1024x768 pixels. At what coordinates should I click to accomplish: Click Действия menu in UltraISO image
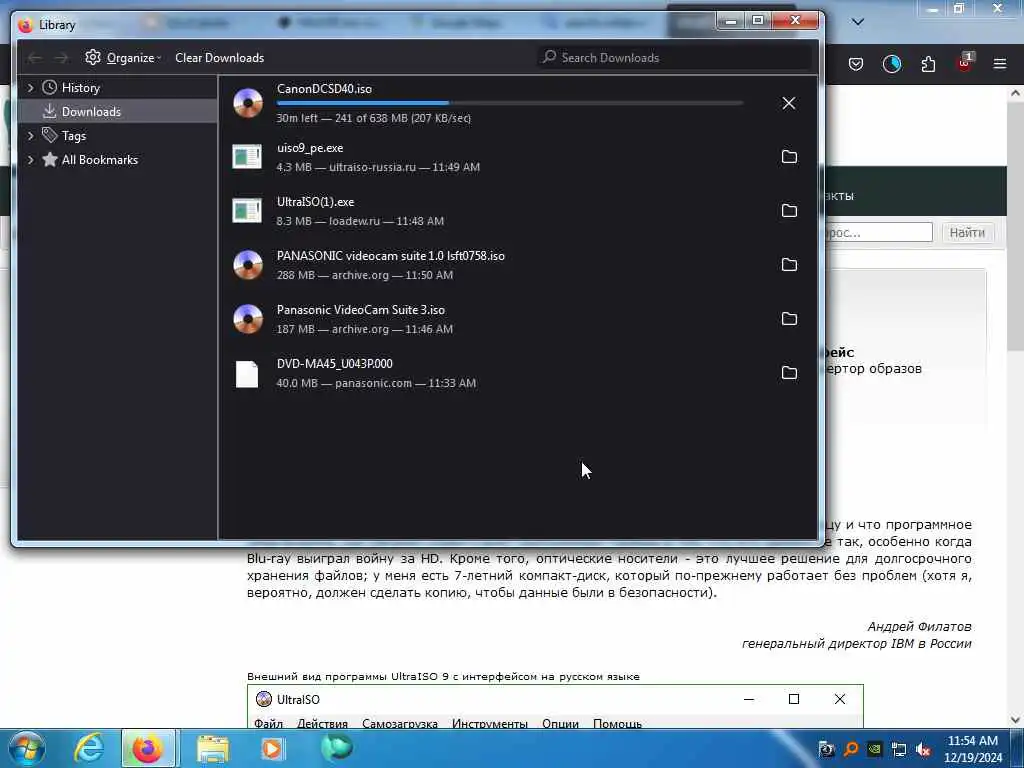tap(323, 723)
